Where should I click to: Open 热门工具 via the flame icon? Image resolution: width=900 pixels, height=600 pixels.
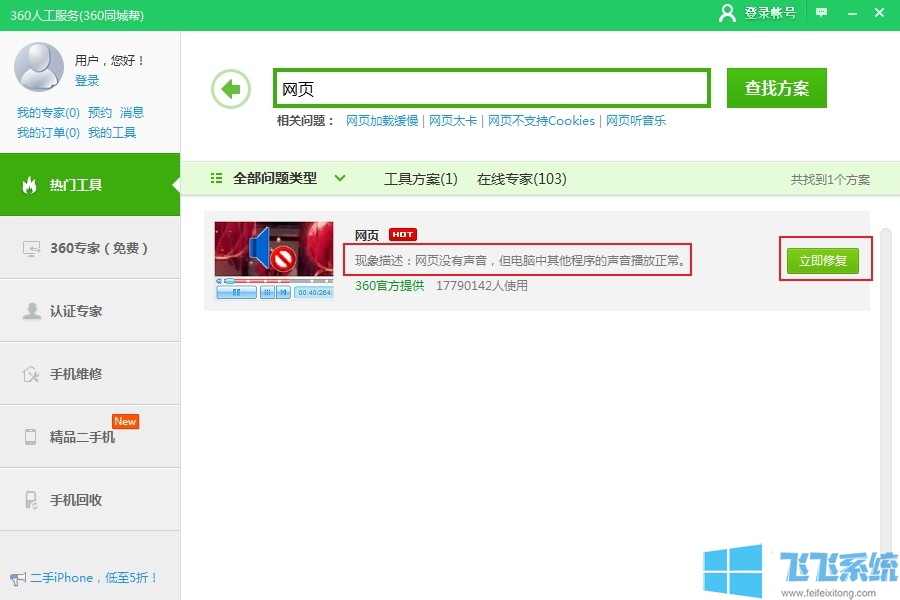[x=30, y=185]
